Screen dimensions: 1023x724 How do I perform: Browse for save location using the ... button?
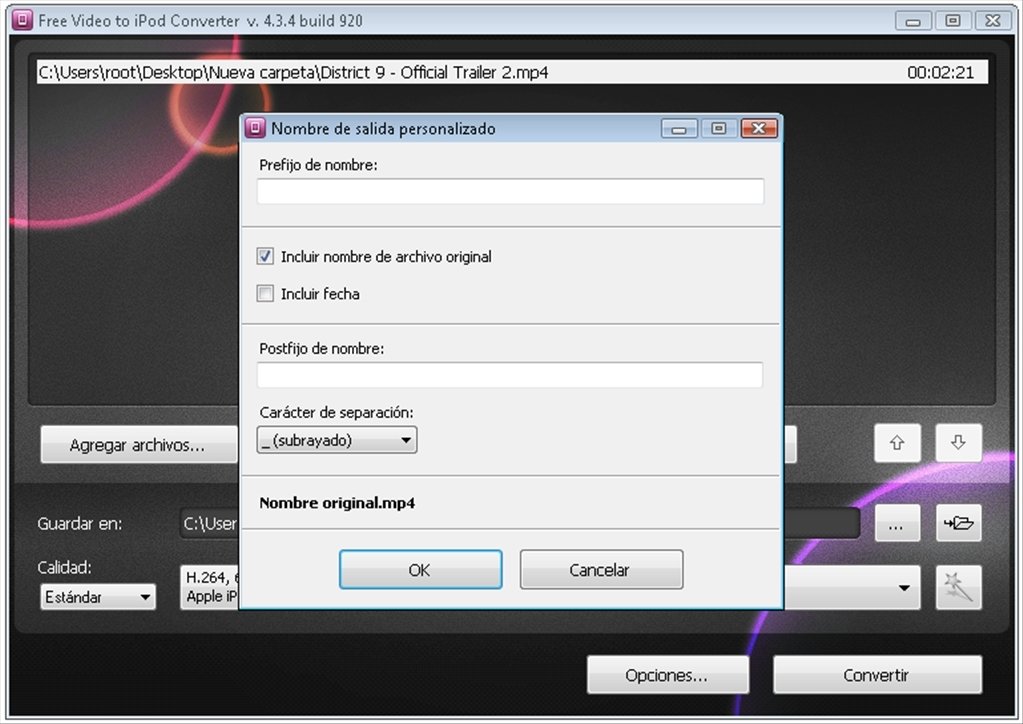[897, 523]
